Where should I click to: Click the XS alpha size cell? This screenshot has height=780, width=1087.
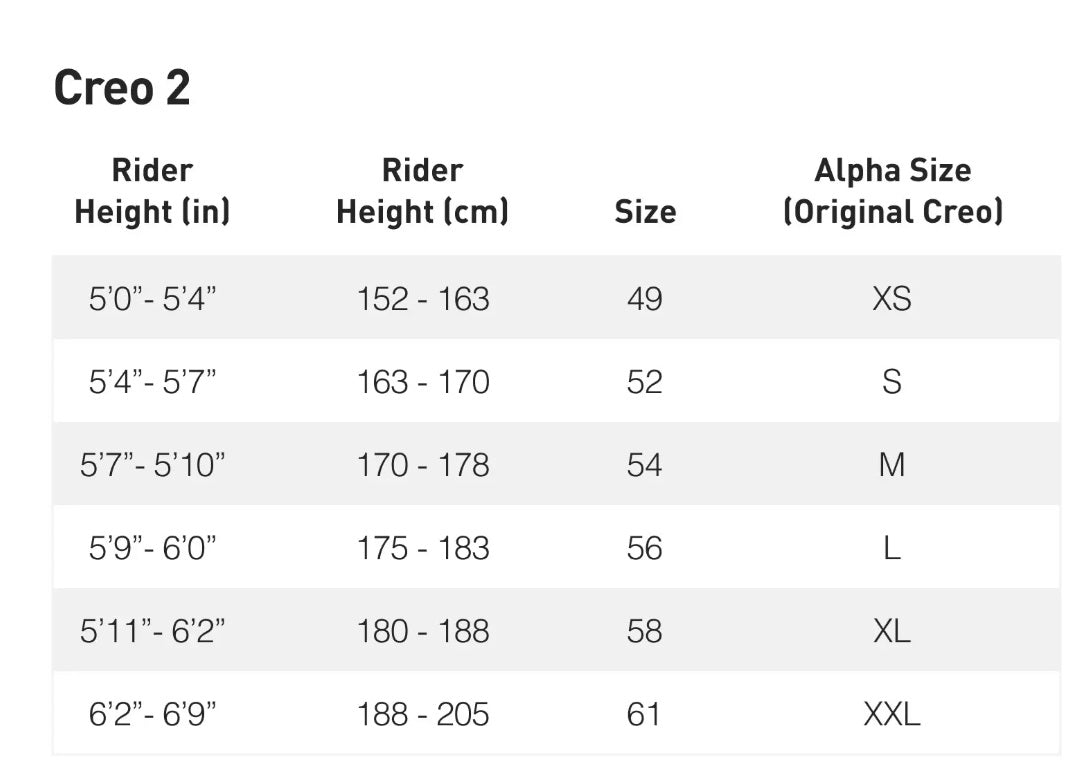(x=892, y=299)
